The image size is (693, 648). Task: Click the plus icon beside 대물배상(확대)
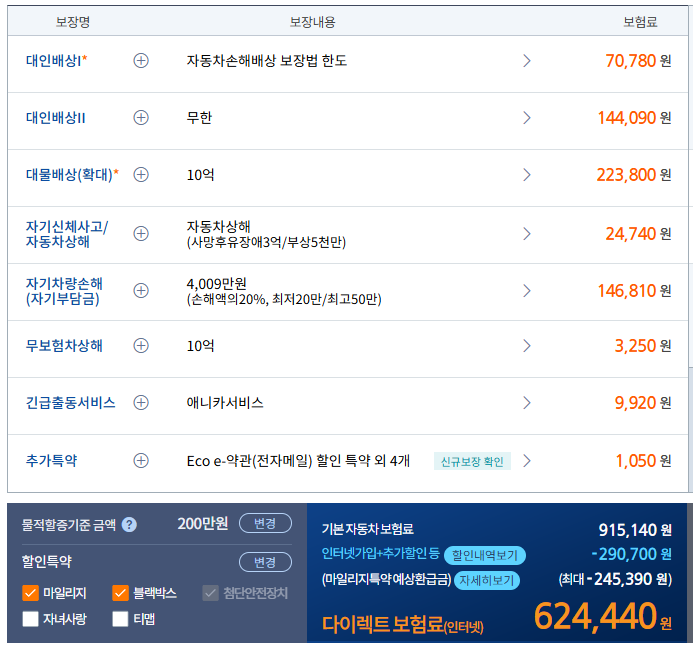pyautogui.click(x=141, y=175)
